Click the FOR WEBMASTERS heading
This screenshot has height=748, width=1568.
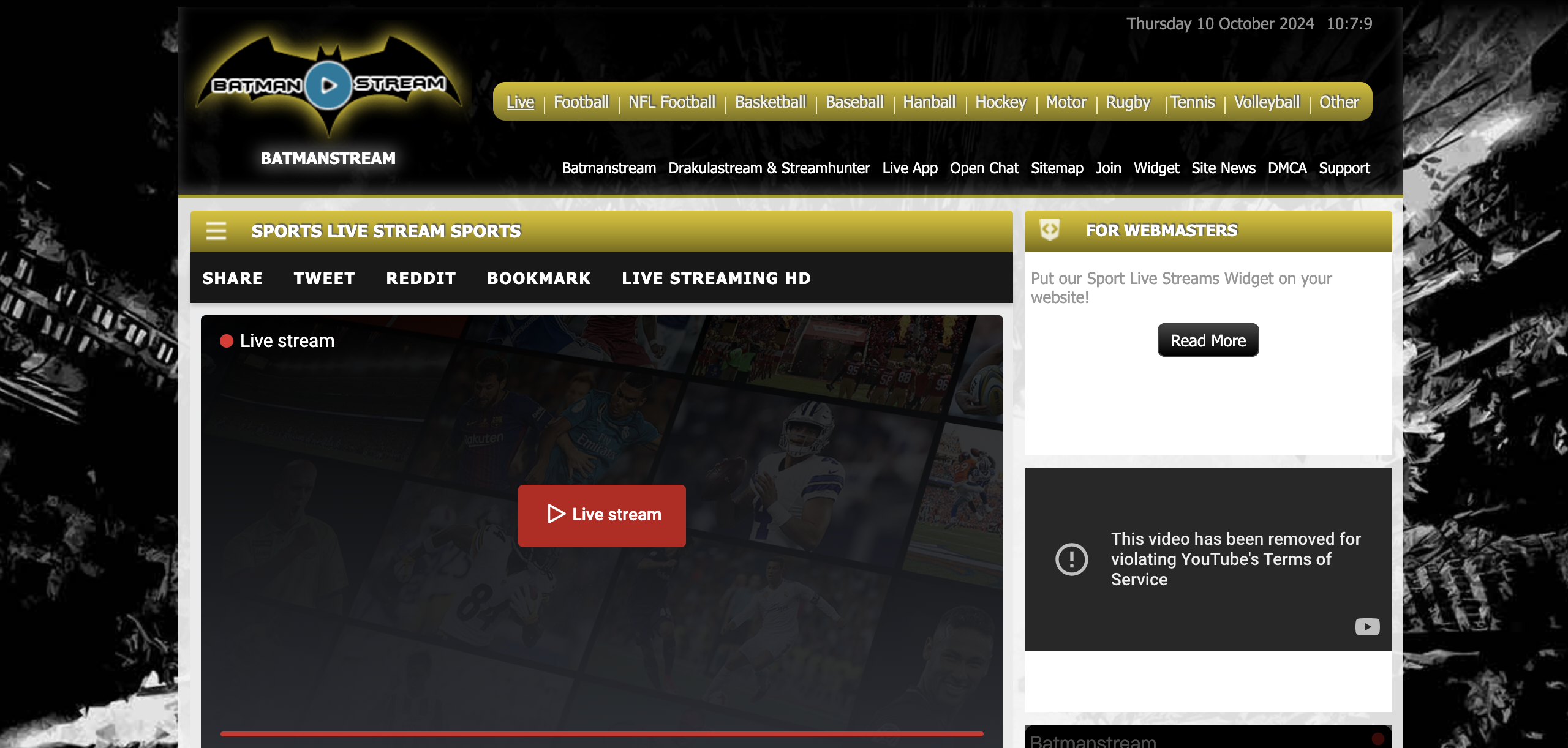[x=1162, y=231]
